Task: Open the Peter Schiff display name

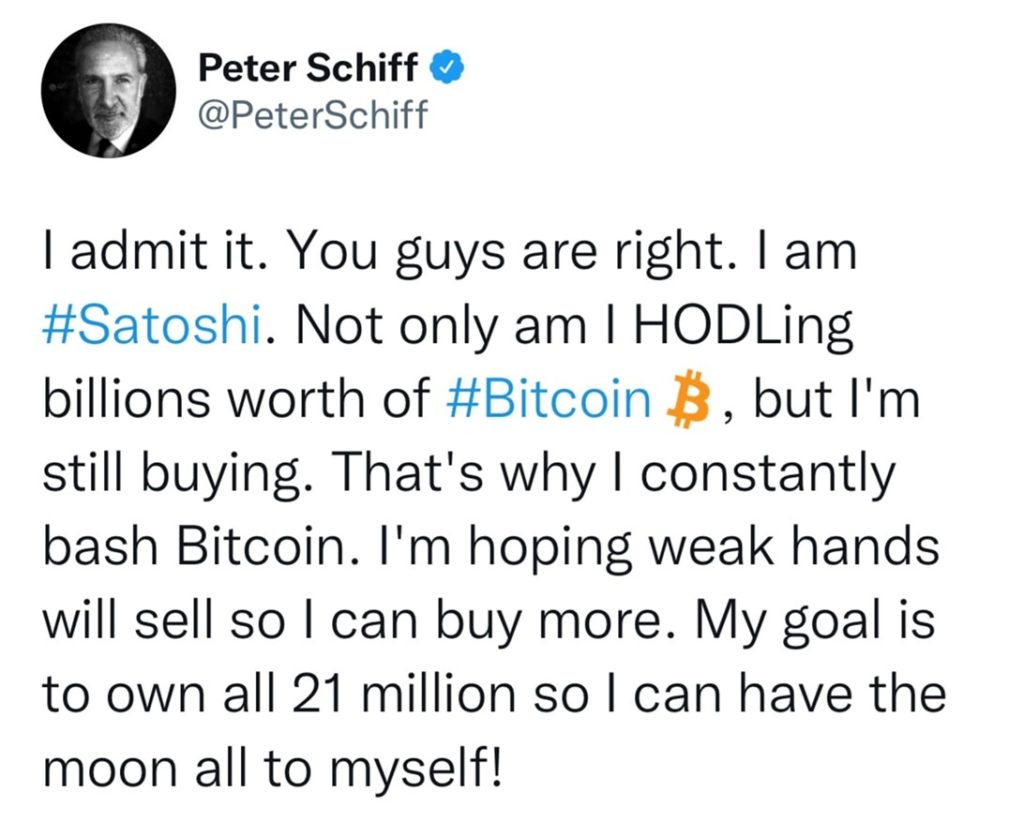Action: (312, 69)
